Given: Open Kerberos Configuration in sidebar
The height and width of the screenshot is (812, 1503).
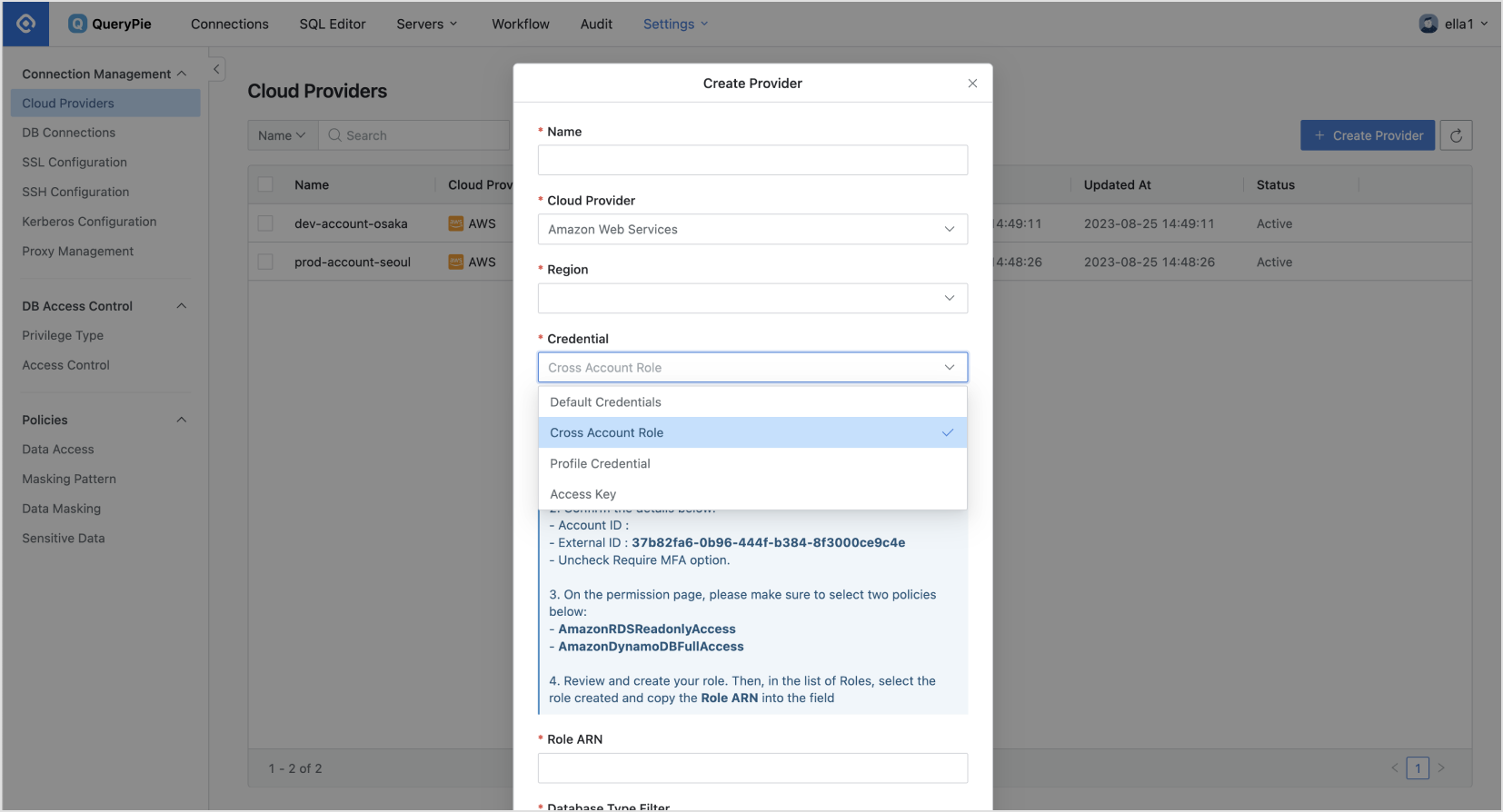Looking at the screenshot, I should pyautogui.click(x=89, y=222).
